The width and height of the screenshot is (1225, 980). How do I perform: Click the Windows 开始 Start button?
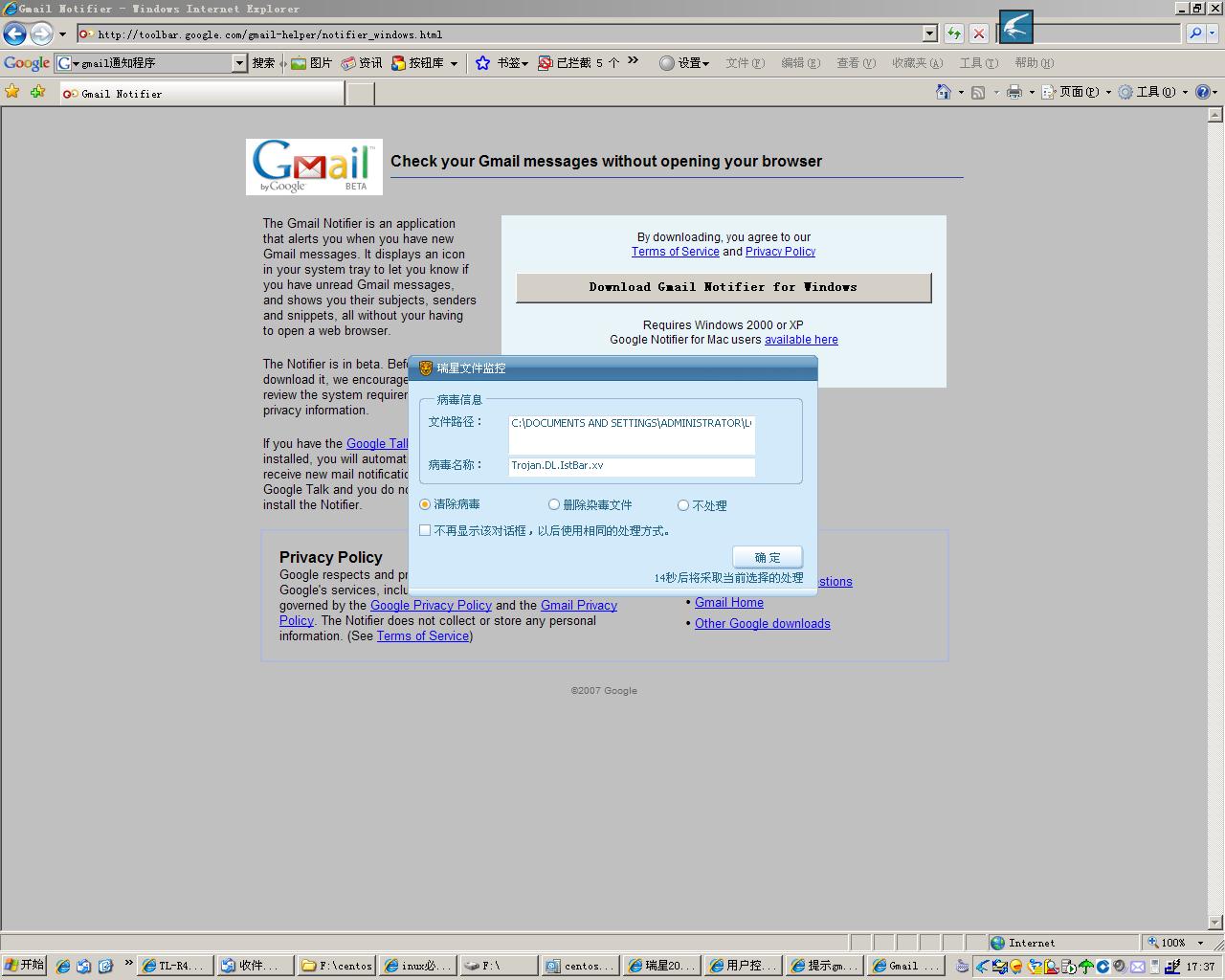tap(24, 965)
